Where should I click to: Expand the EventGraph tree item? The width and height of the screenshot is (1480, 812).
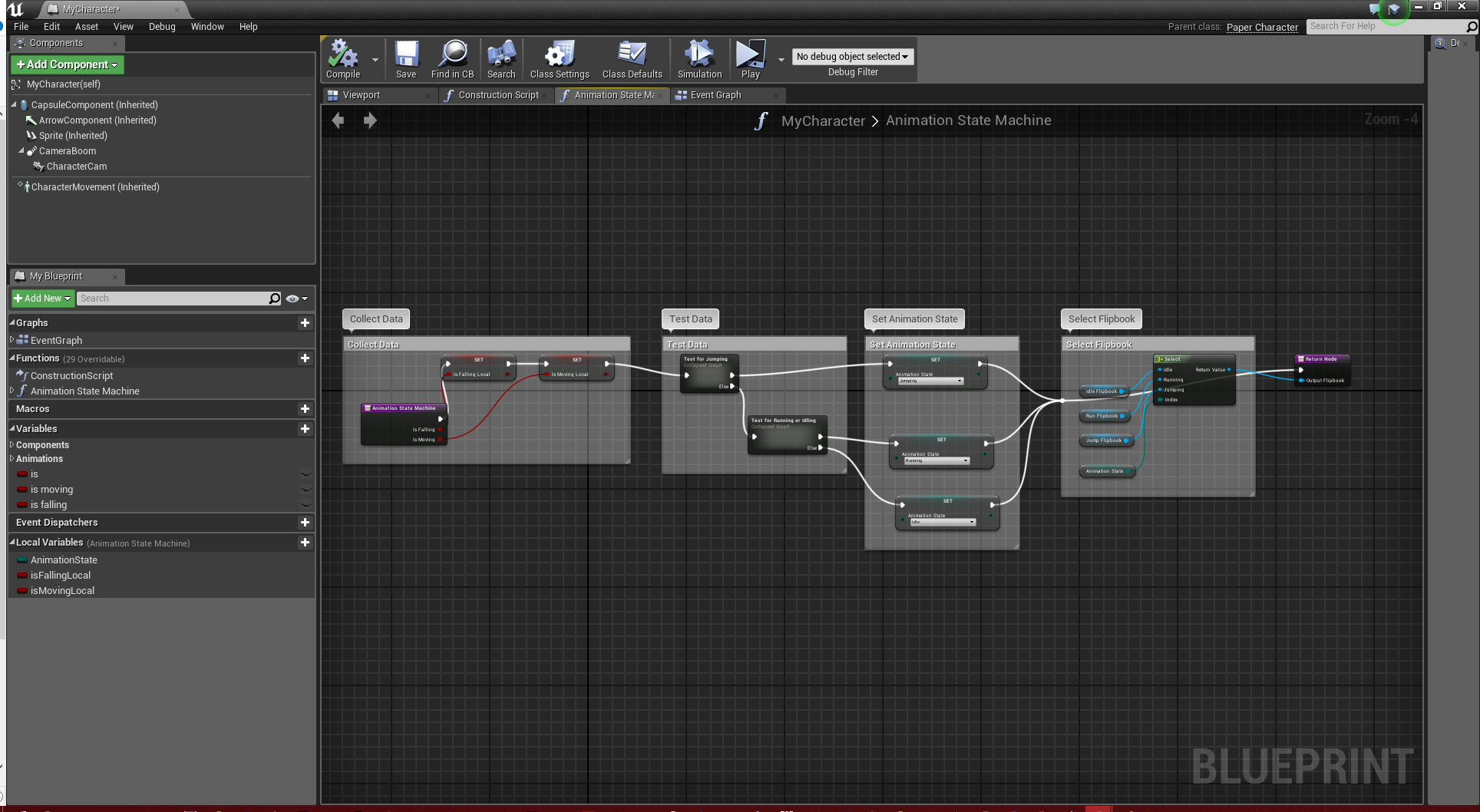click(12, 339)
